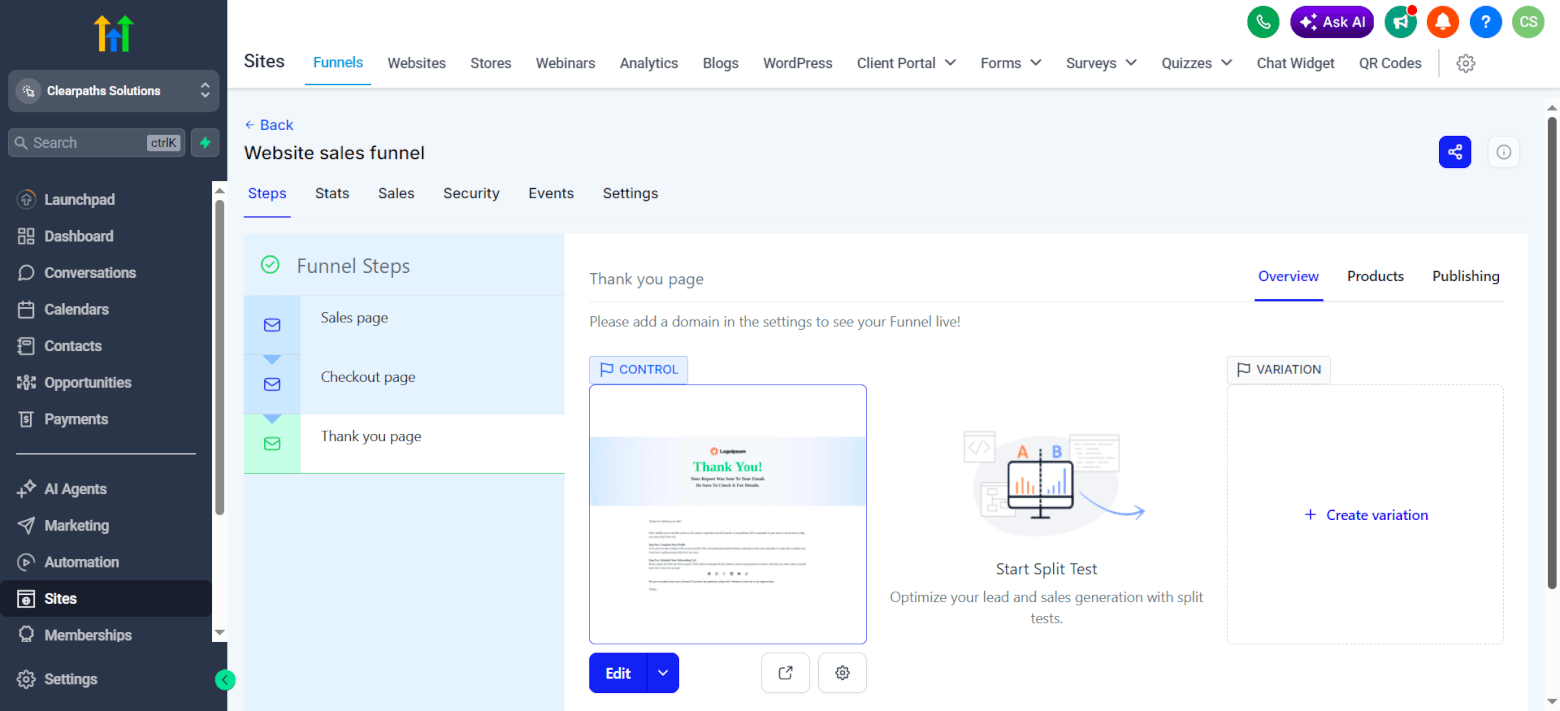Open the Stats tab
Screen dimensions: 1560x711
click(x=332, y=193)
